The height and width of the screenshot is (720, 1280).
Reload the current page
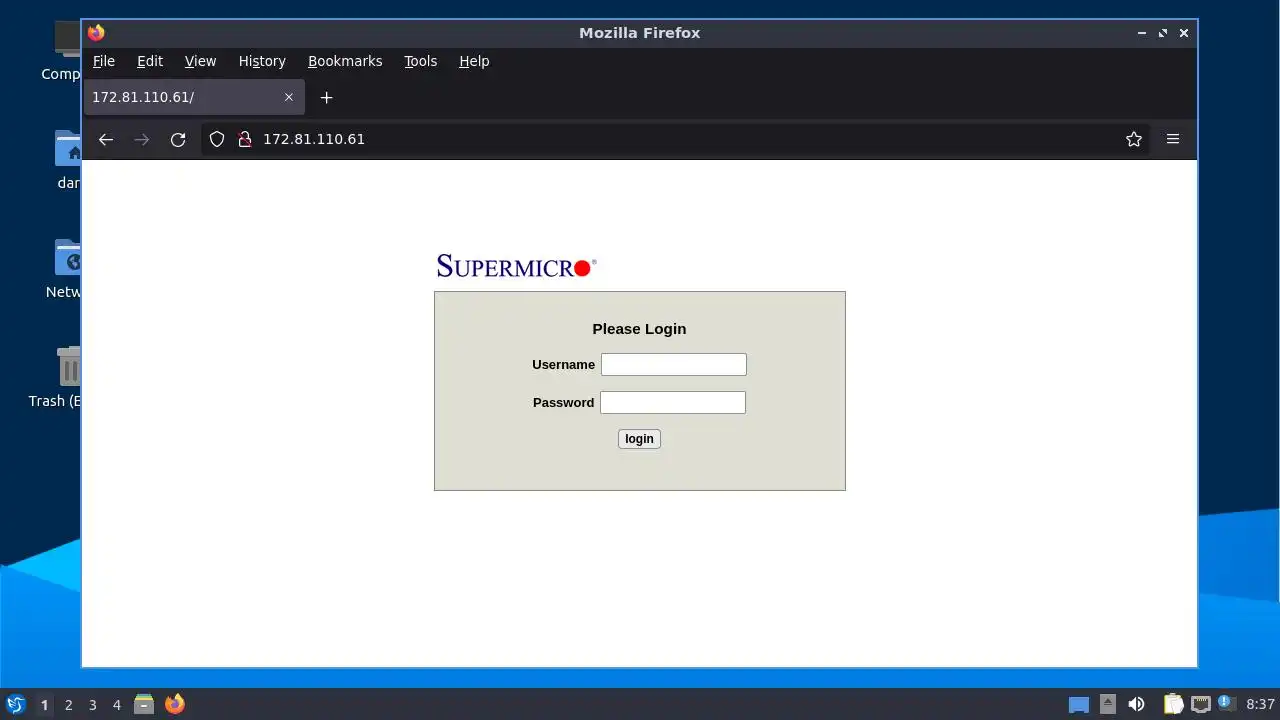coord(178,140)
